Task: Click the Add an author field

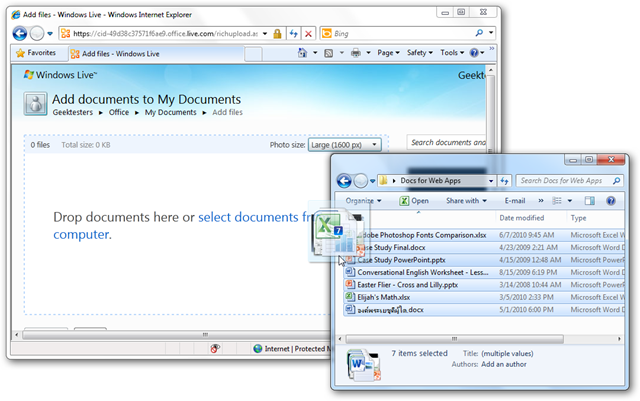Action: (x=504, y=364)
